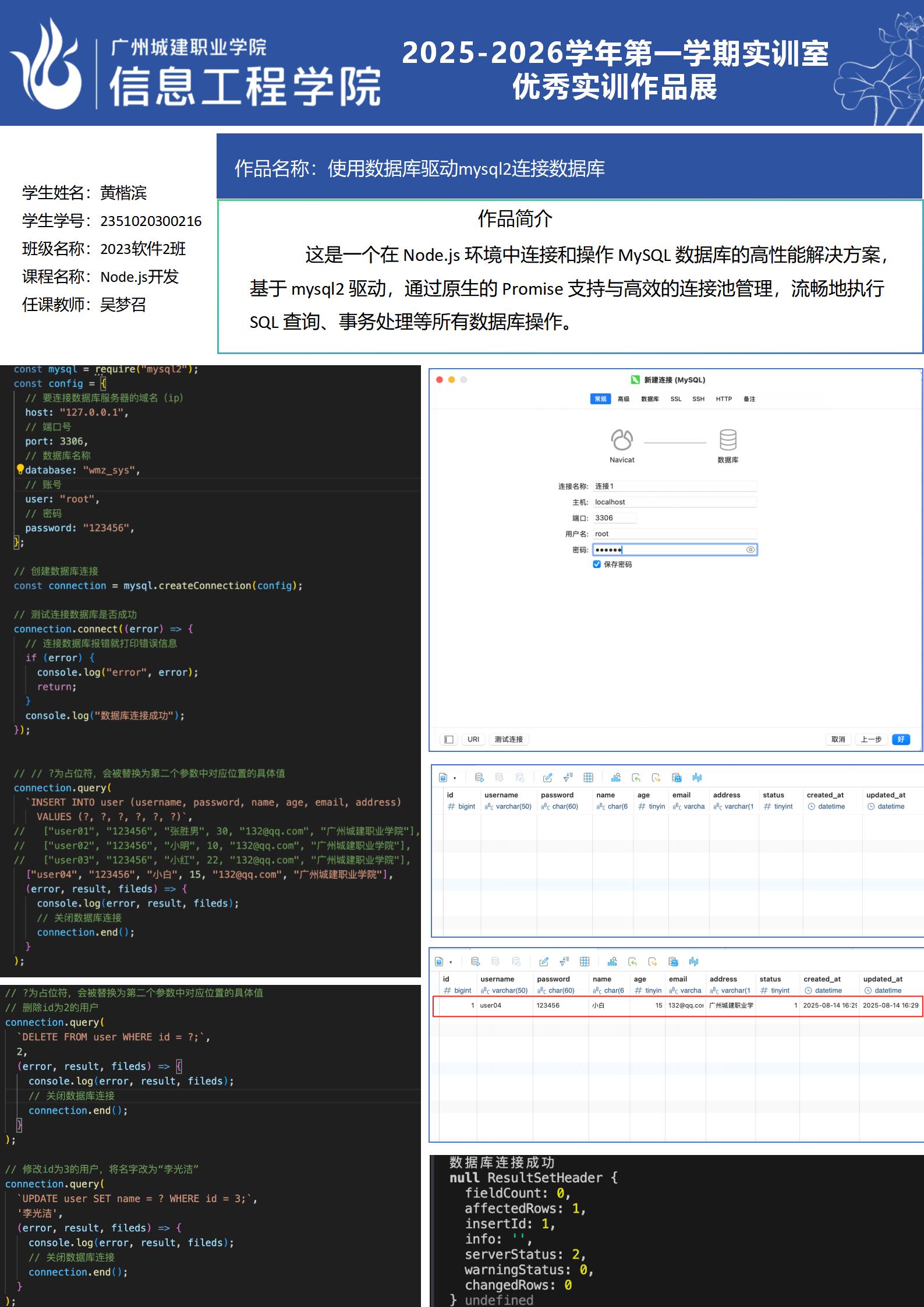The width and height of the screenshot is (924, 1307).
Task: Open save dropdown arrow above empty table
Action: click(x=455, y=778)
